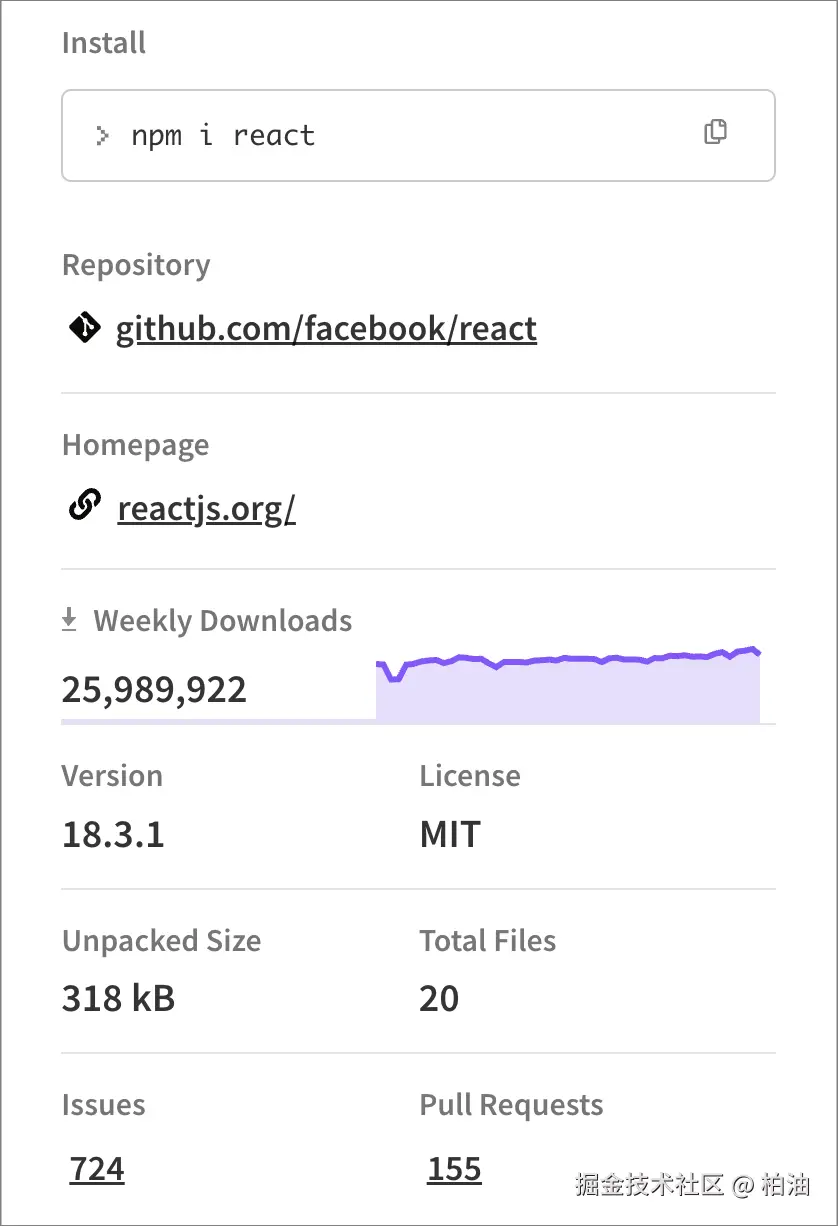Image resolution: width=838 pixels, height=1226 pixels.
Task: Click the MIT license value
Action: tap(450, 834)
